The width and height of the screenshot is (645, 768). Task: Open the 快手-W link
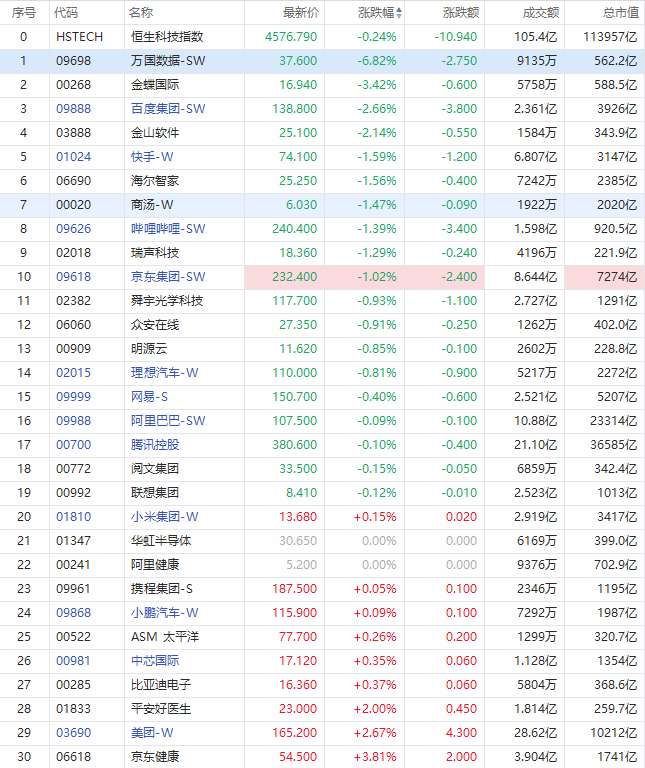(x=152, y=157)
